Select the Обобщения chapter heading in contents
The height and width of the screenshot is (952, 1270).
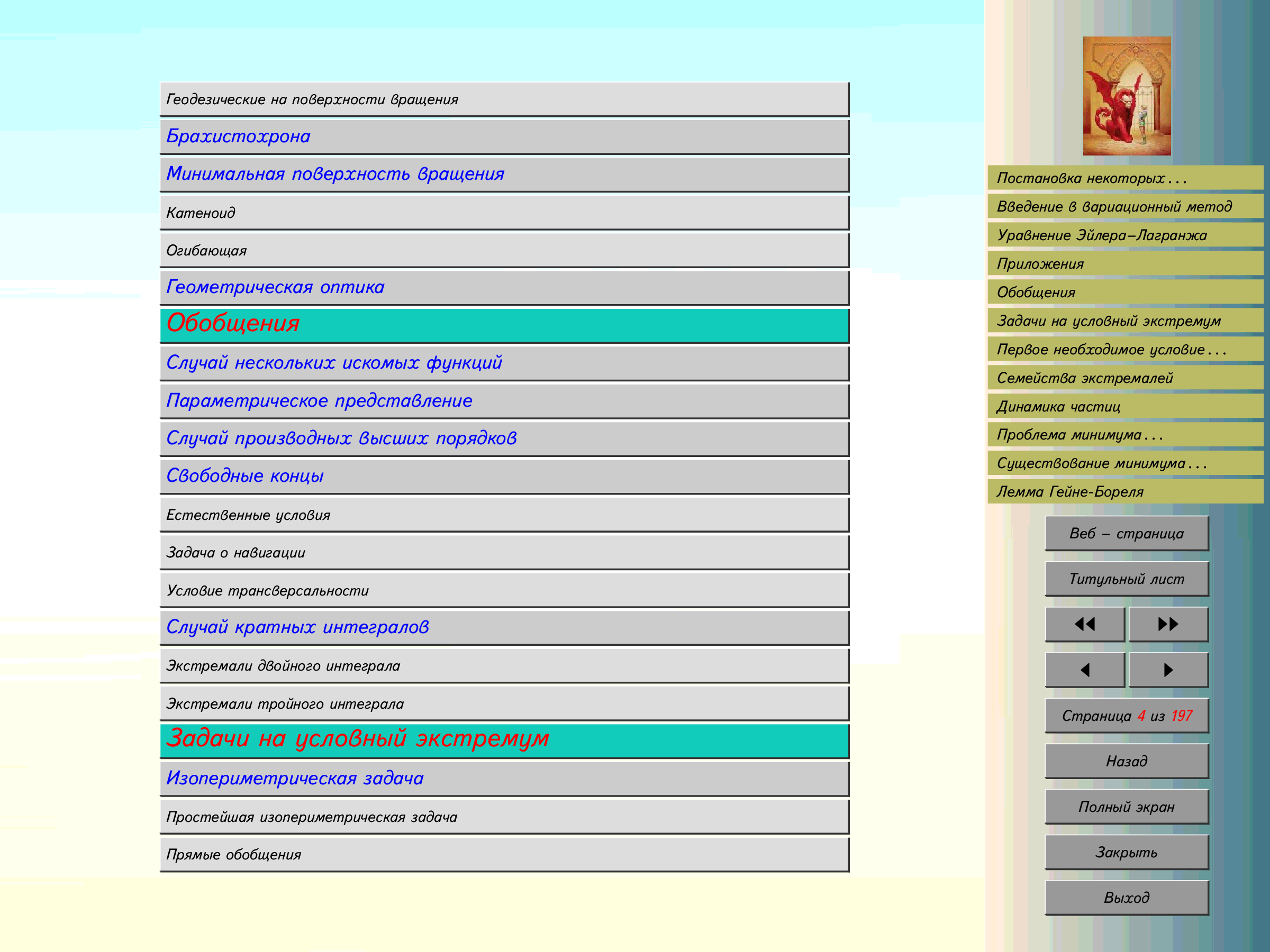tap(232, 324)
